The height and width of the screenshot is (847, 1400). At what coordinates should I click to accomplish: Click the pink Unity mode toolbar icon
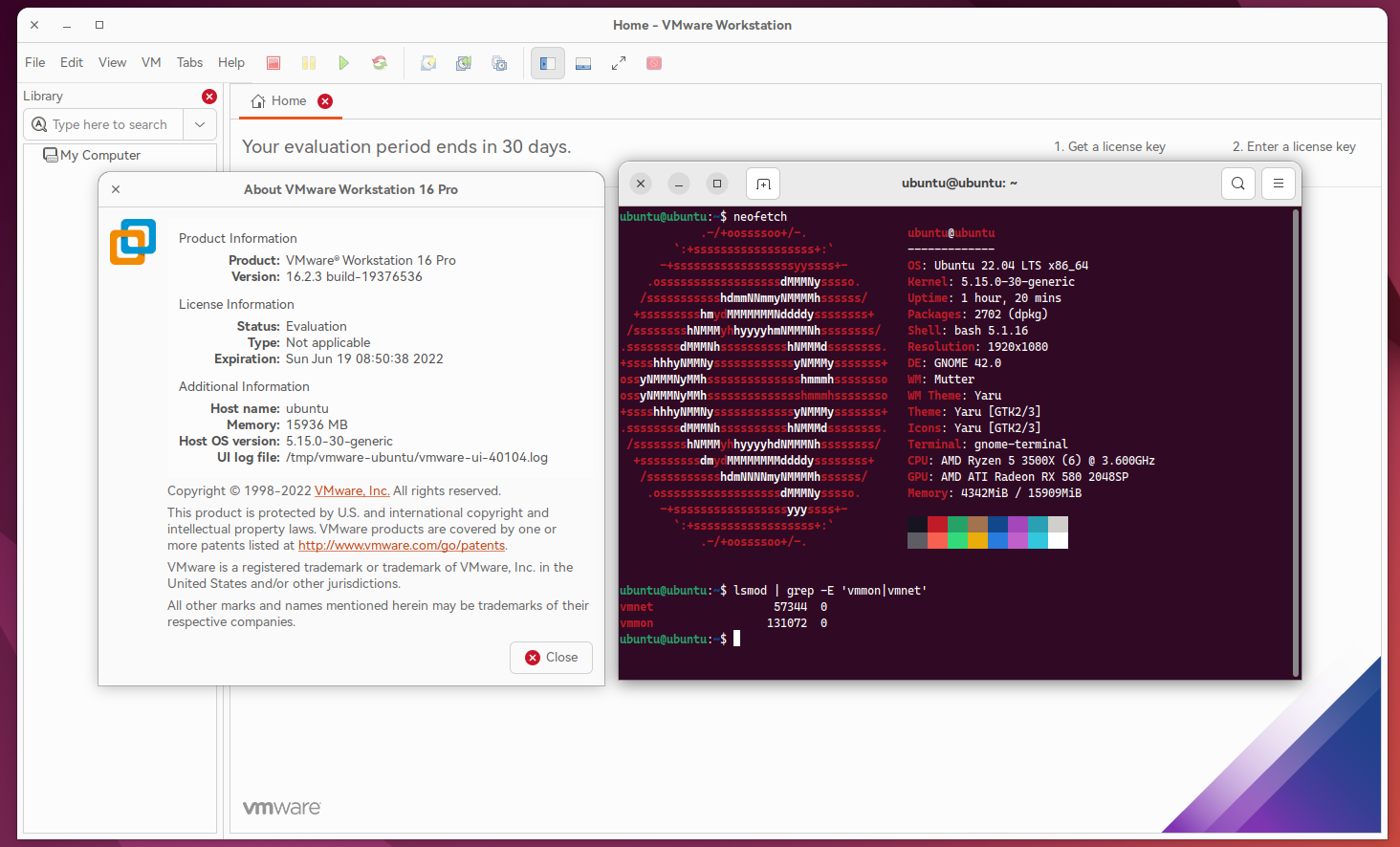pos(654,63)
